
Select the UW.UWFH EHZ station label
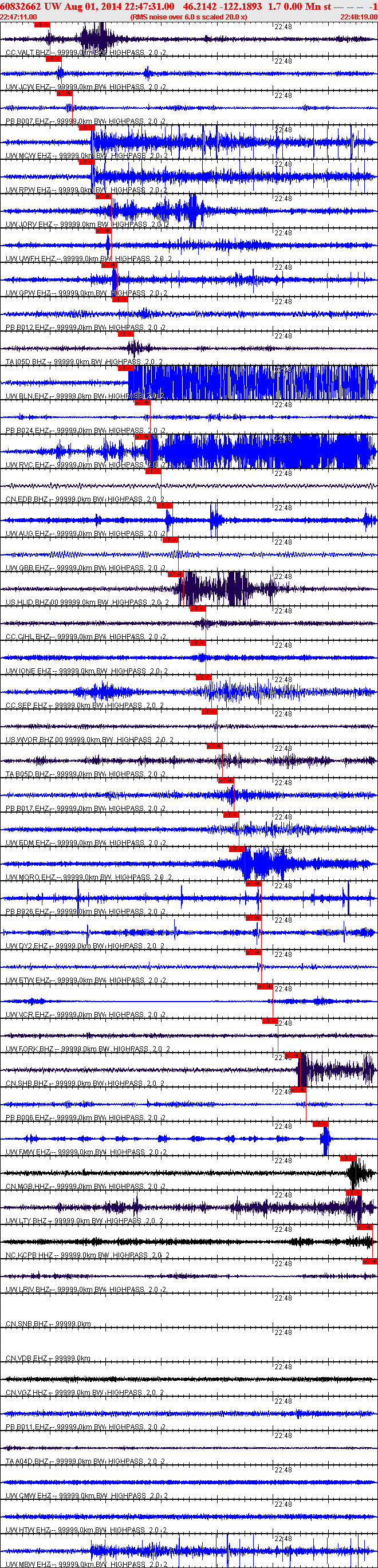89,259
